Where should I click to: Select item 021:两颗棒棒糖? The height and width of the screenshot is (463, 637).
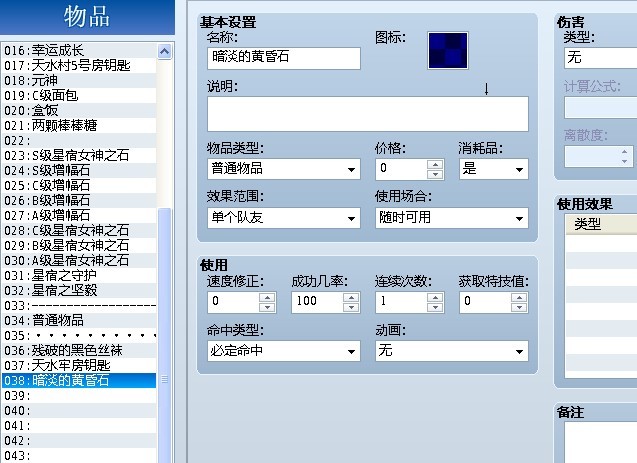79,125
